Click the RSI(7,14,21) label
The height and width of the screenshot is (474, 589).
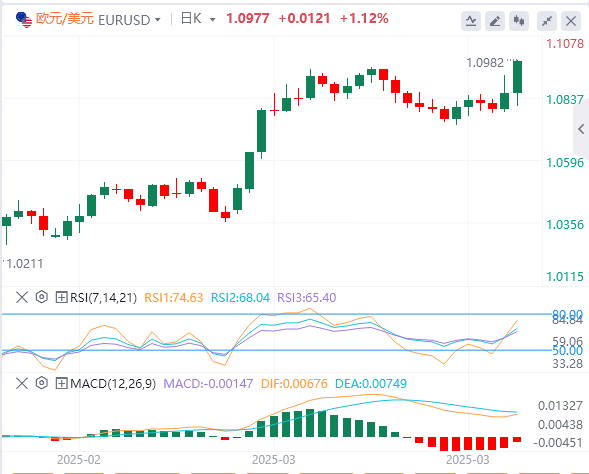103,298
